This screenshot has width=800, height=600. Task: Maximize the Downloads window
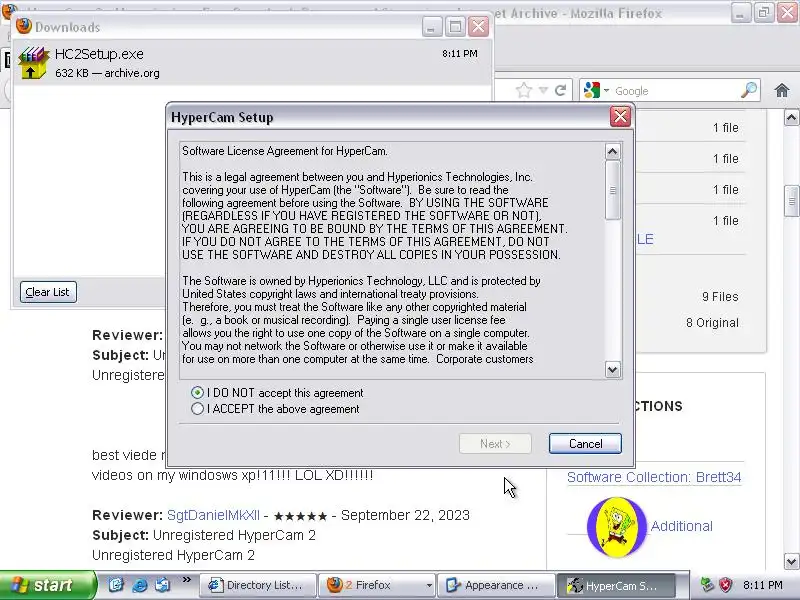tap(455, 27)
